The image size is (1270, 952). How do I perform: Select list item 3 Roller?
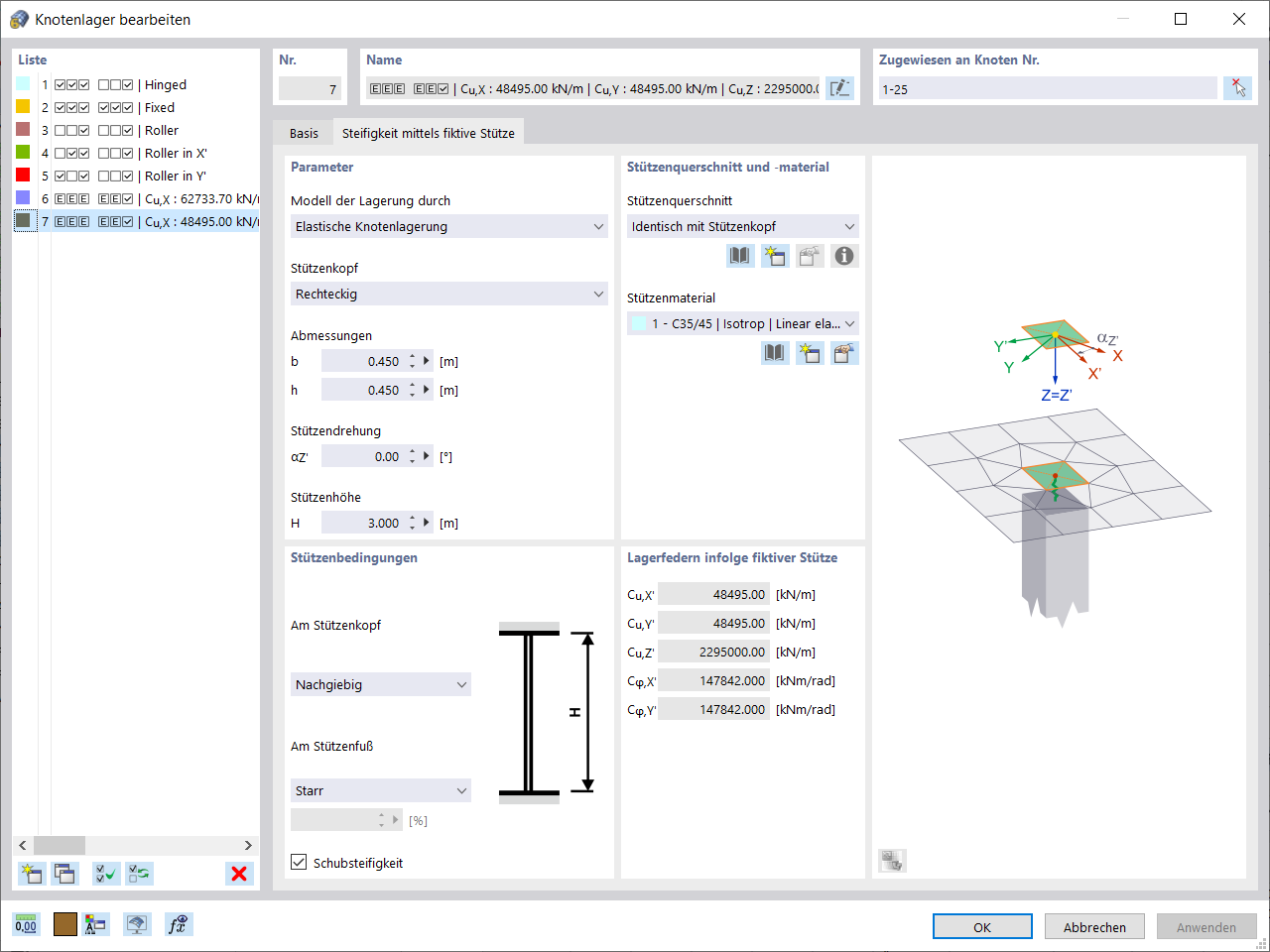137,130
